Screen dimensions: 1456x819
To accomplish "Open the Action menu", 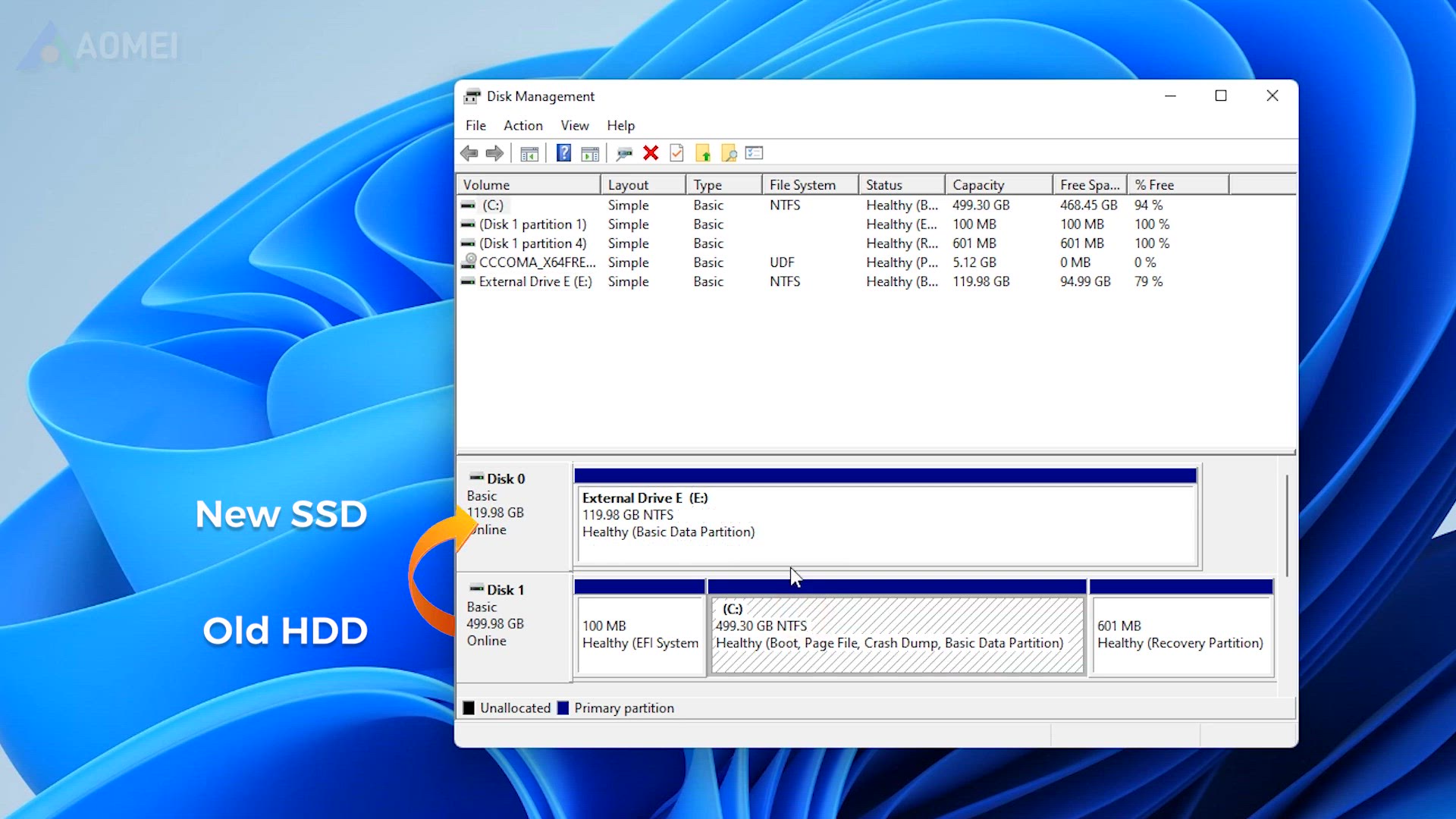I will coord(523,126).
